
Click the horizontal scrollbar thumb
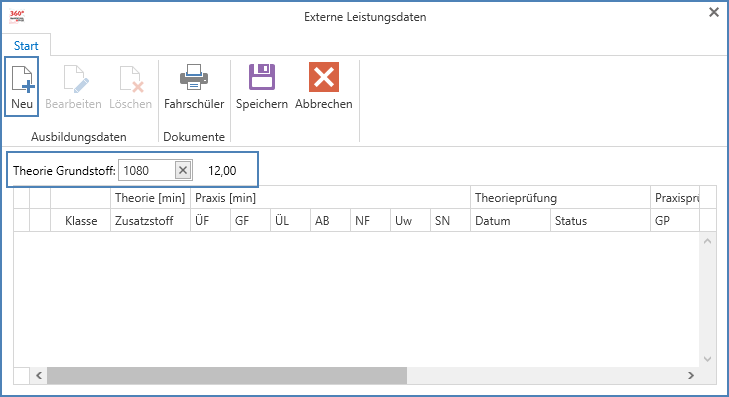227,375
